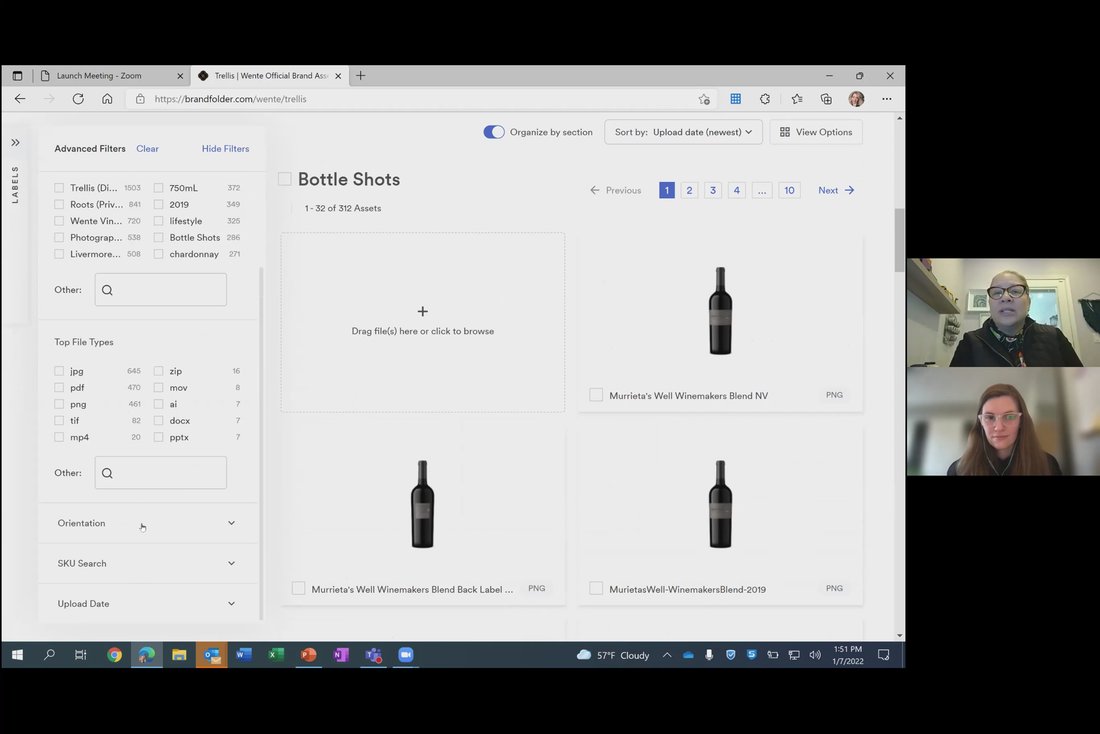Select MurietasWell-WinemakersBlend-2019 asset checkbox
The image size is (1100, 734).
(x=596, y=589)
